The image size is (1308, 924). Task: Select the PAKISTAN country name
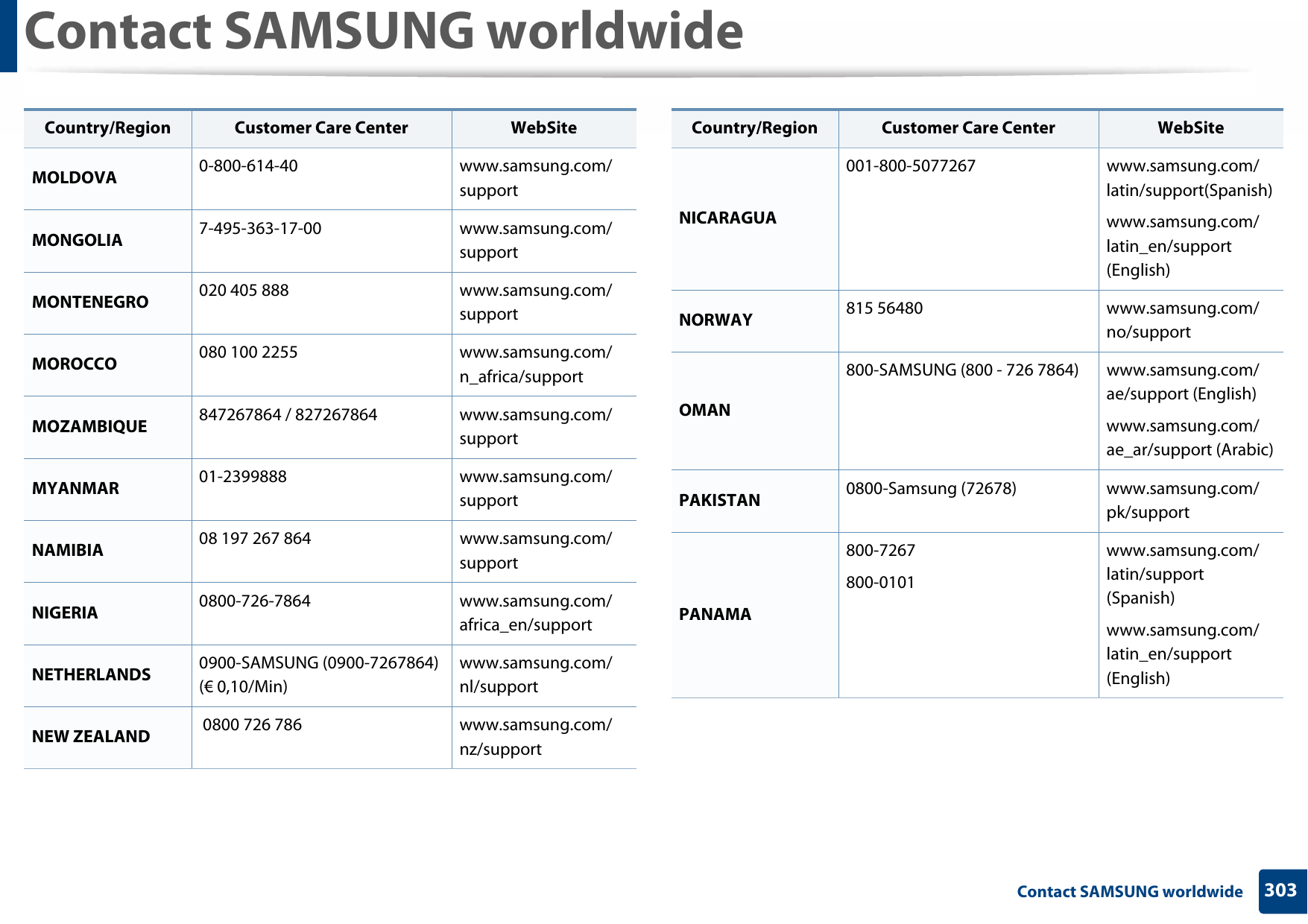[719, 501]
